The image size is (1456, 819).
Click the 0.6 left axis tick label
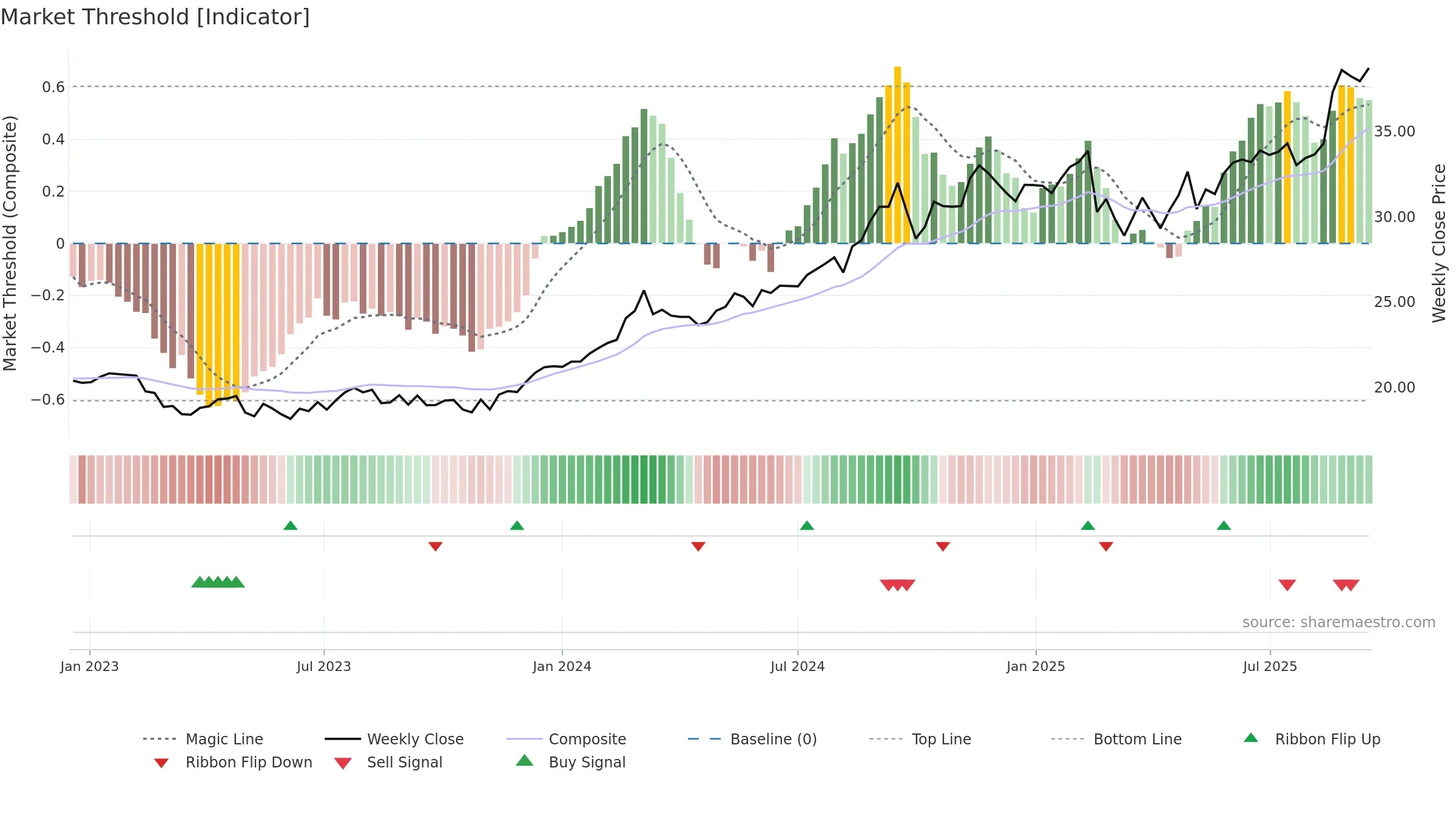(x=53, y=87)
